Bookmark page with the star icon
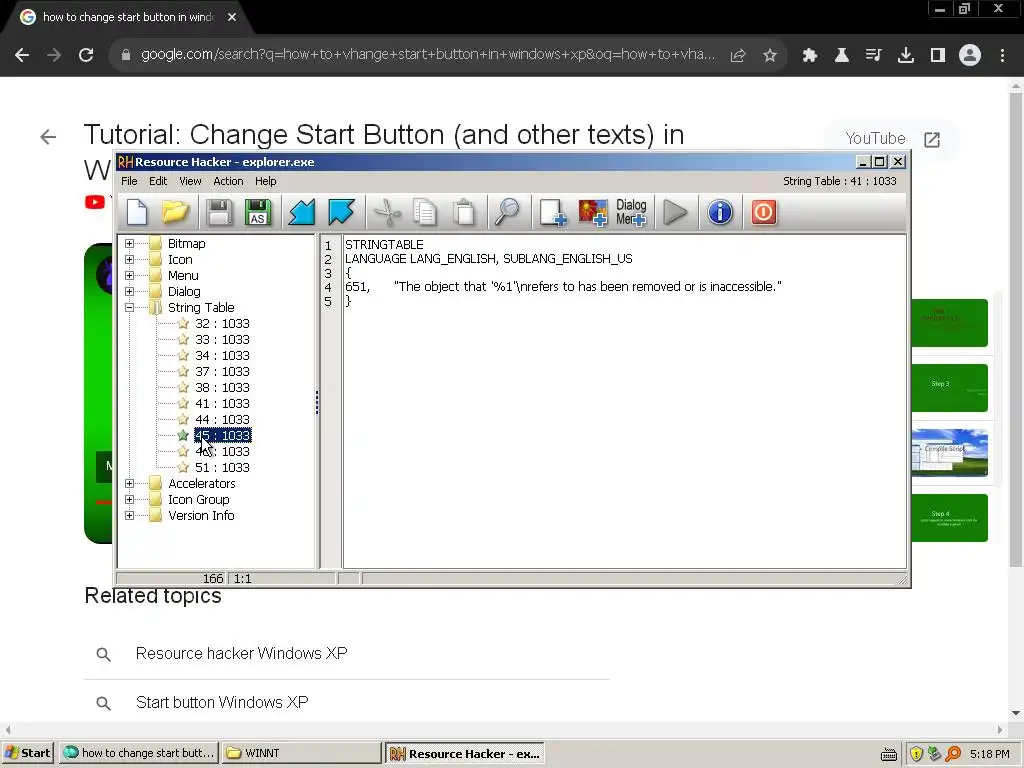This screenshot has height=768, width=1024. click(770, 56)
